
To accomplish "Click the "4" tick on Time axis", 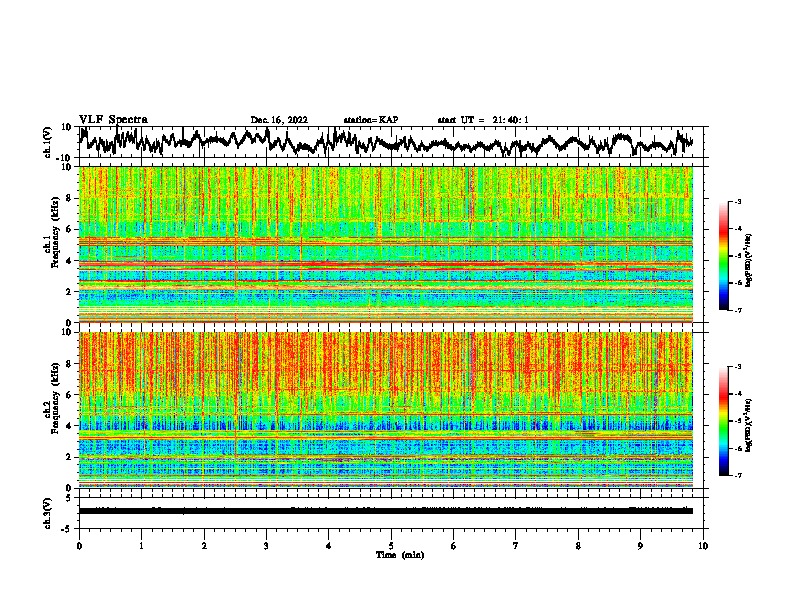I will [328, 546].
